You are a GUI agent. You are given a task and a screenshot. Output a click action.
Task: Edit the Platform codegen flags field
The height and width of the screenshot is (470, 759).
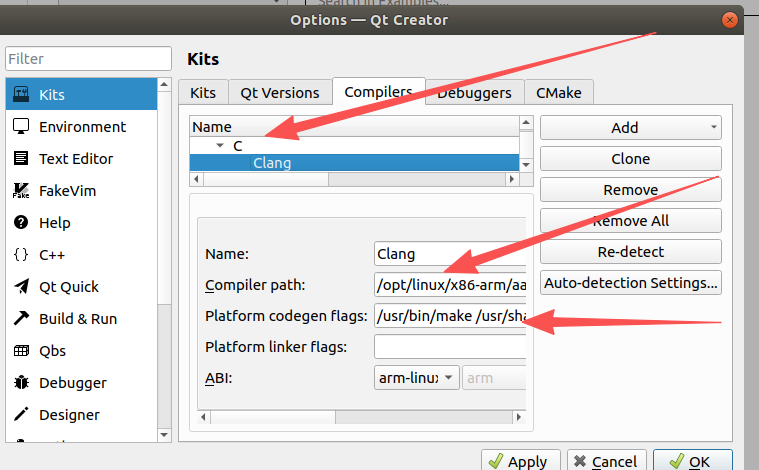click(450, 316)
